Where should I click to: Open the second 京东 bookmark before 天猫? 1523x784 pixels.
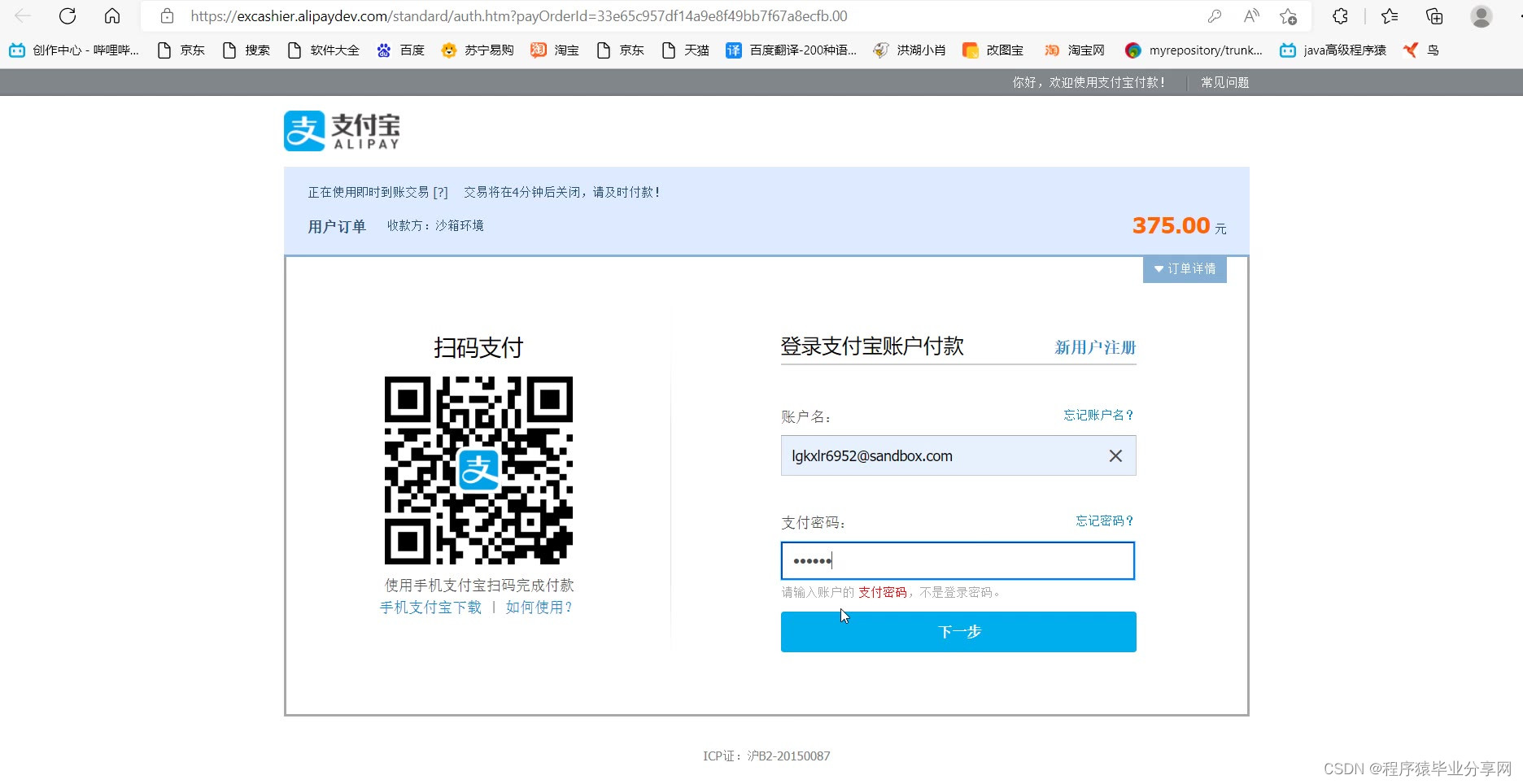[x=621, y=50]
